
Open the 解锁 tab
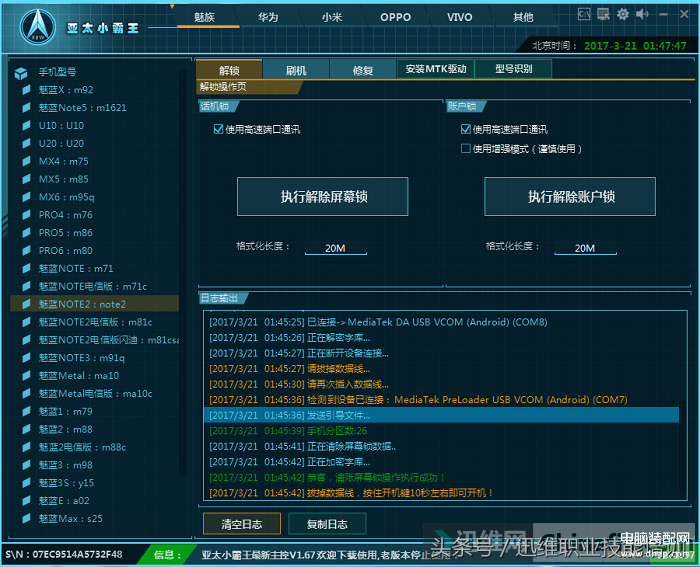coord(229,70)
